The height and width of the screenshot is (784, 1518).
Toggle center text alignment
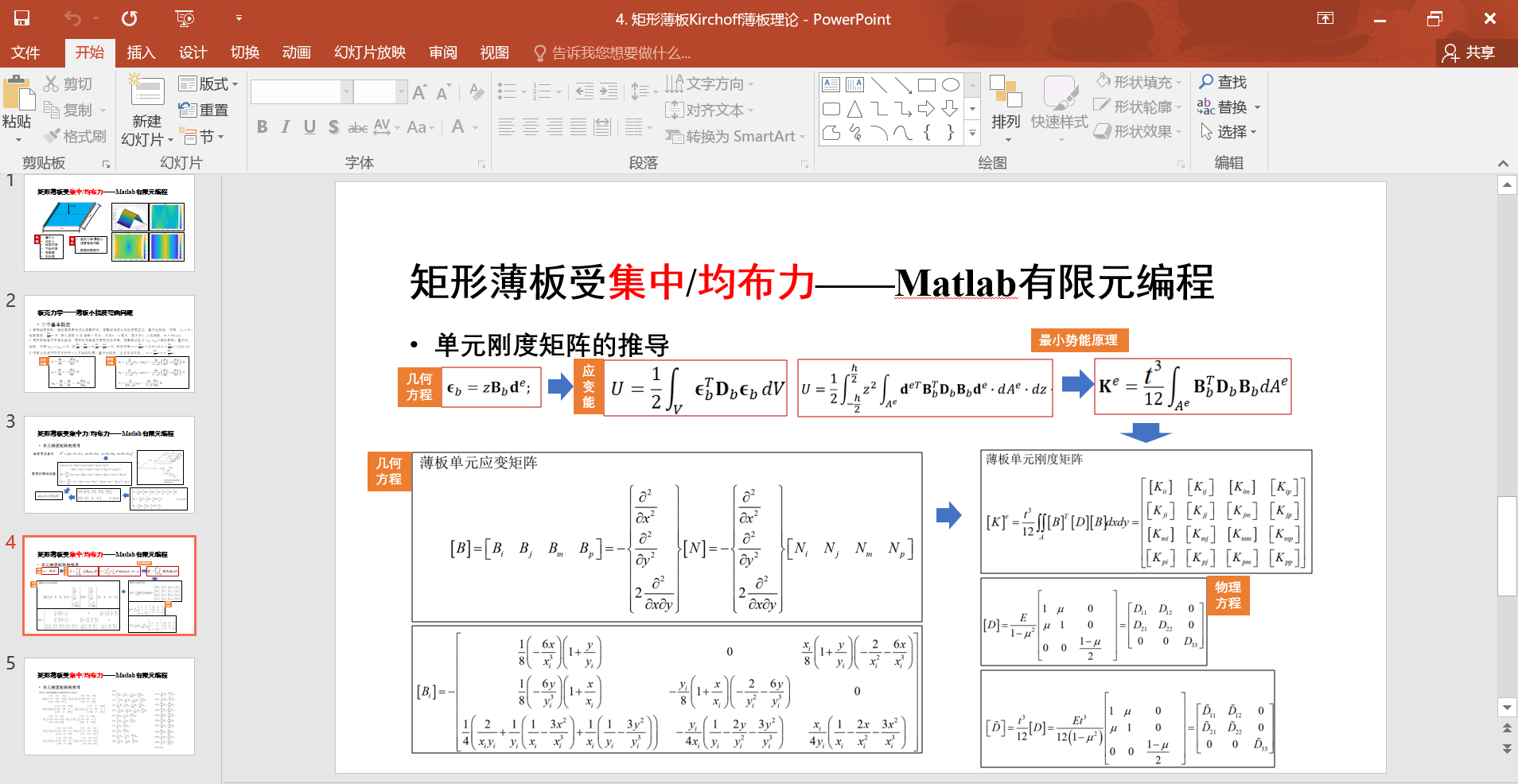(x=531, y=127)
